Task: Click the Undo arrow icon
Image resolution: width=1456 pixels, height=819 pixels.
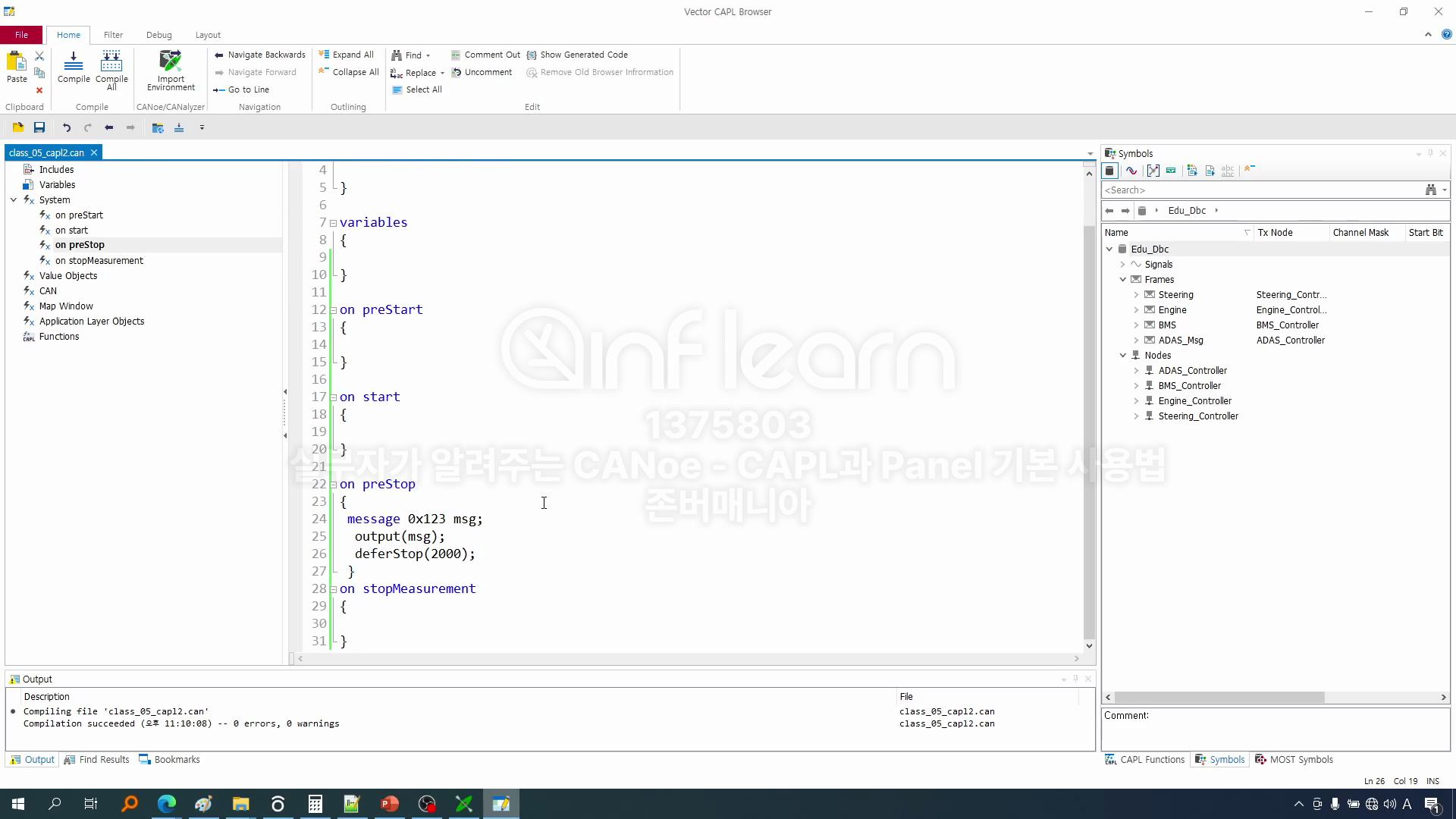Action: (67, 127)
